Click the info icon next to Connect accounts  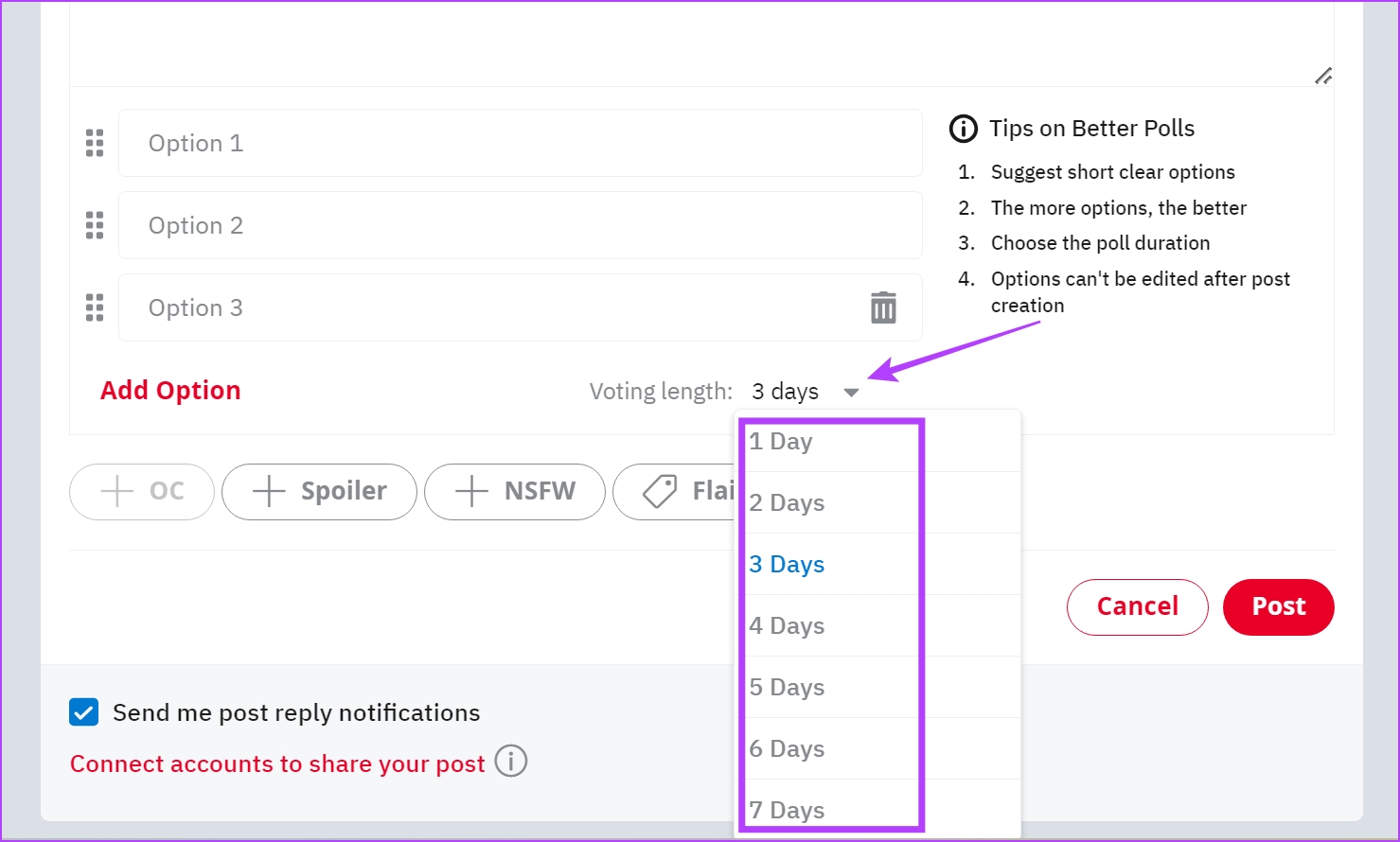[511, 761]
